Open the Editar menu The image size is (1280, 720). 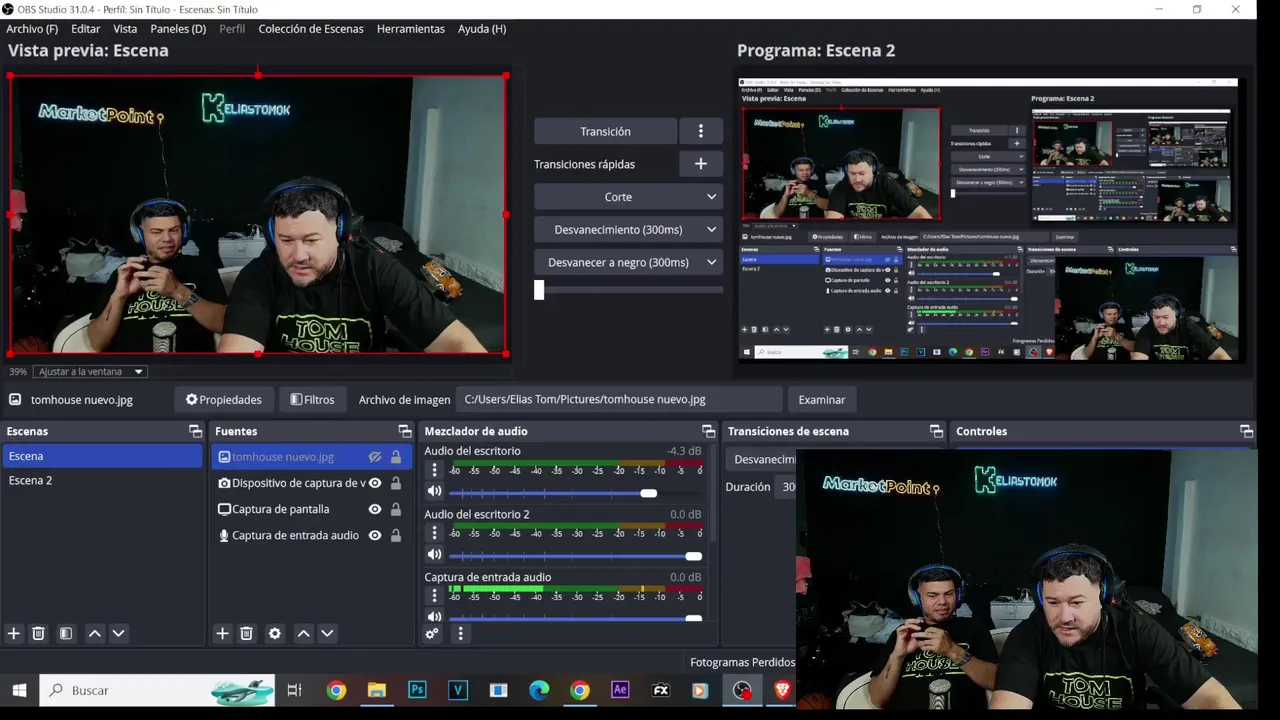coord(85,29)
